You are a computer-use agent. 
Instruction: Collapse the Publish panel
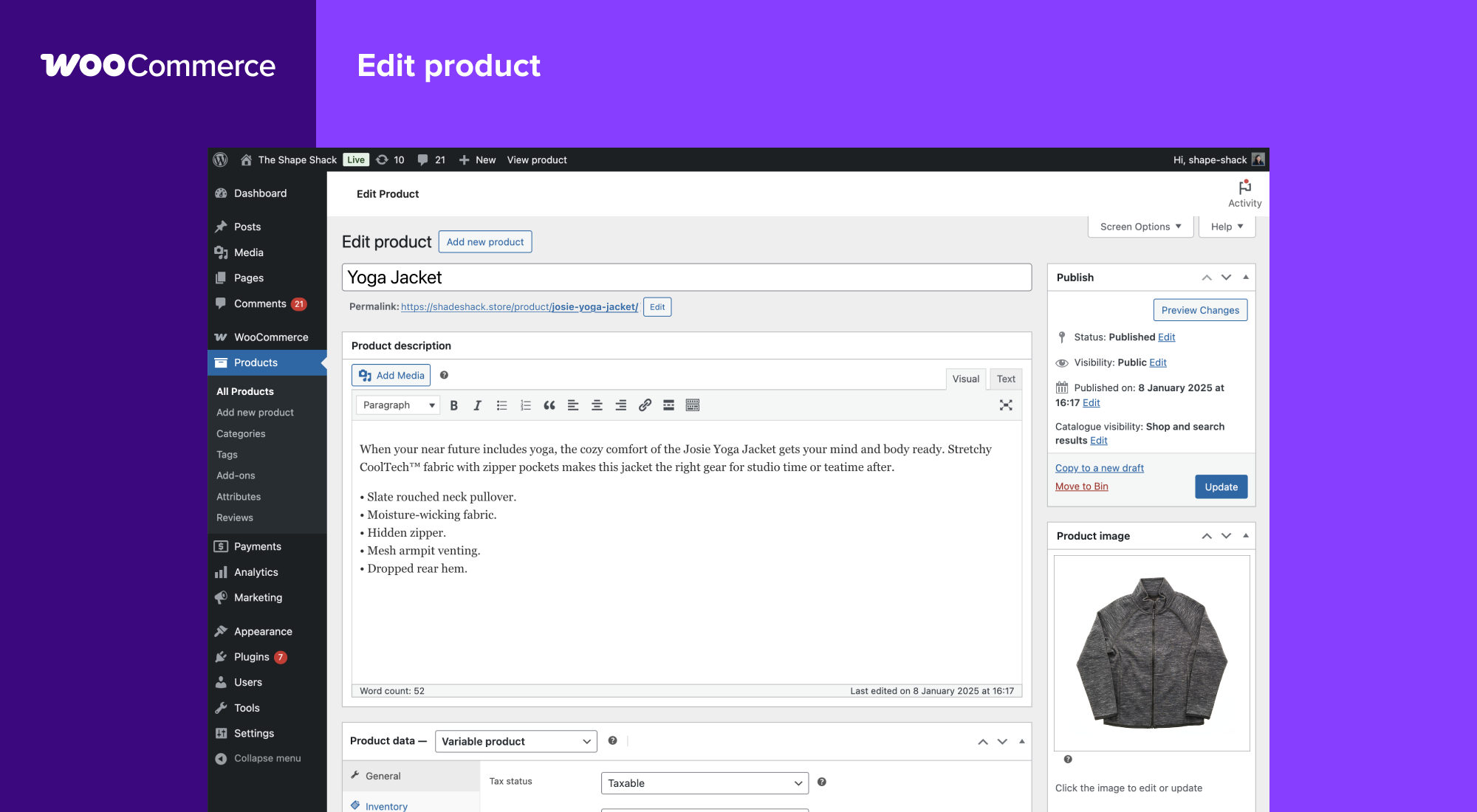tap(1246, 278)
